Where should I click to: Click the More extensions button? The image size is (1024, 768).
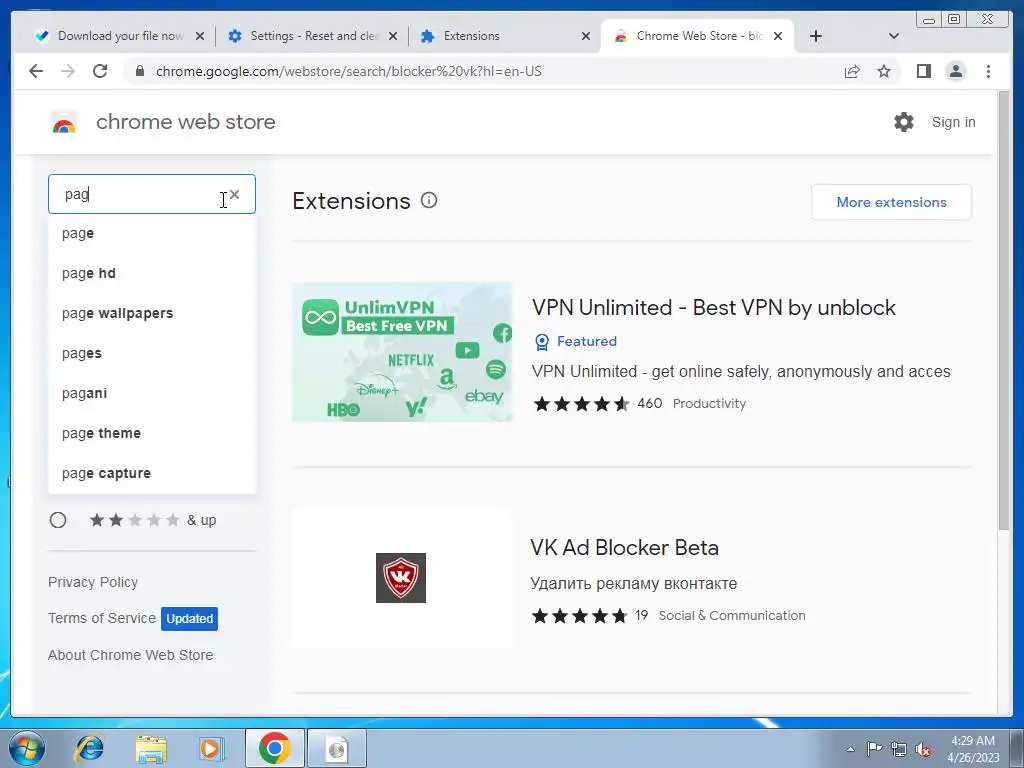point(891,202)
